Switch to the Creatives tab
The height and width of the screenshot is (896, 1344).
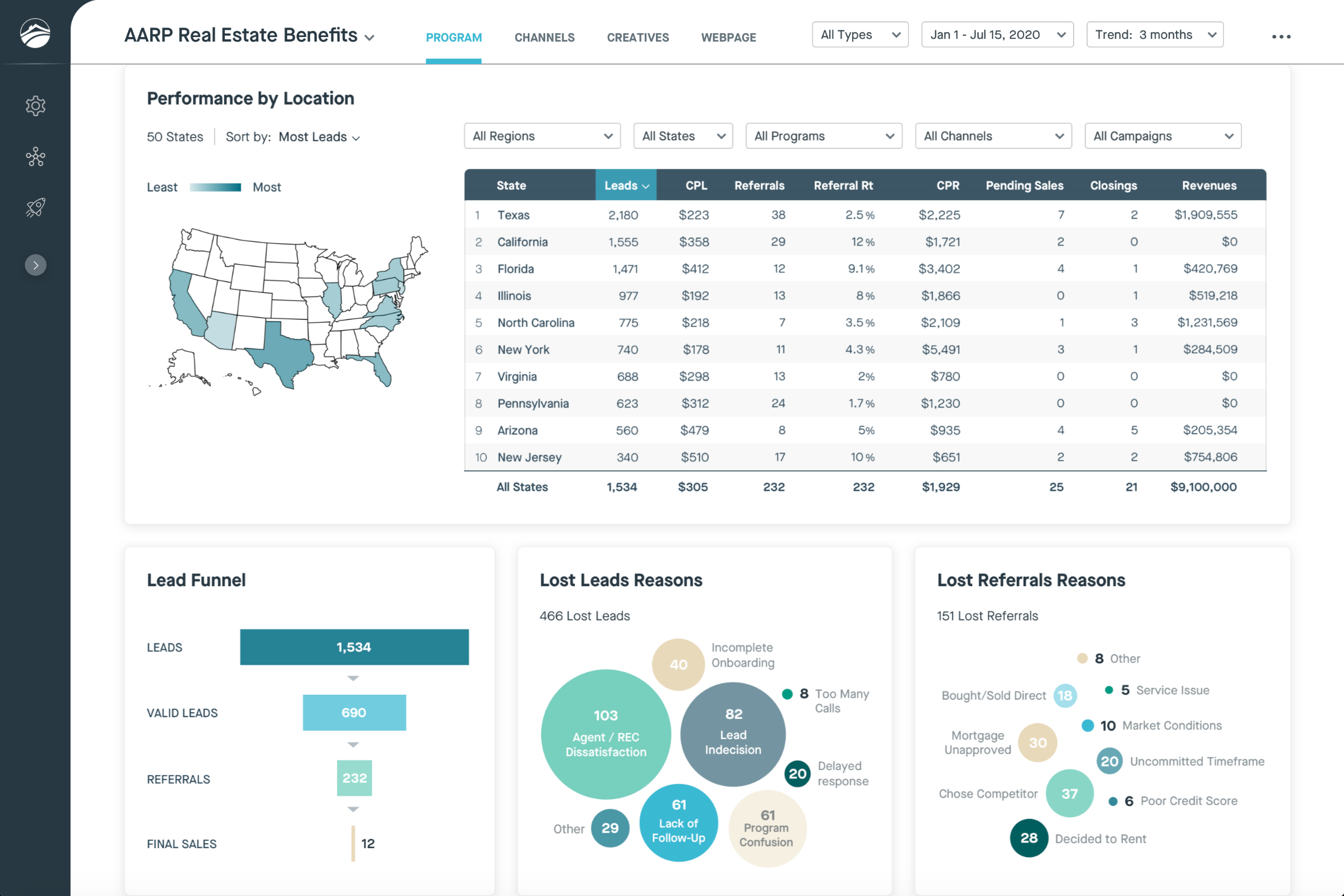coord(638,38)
